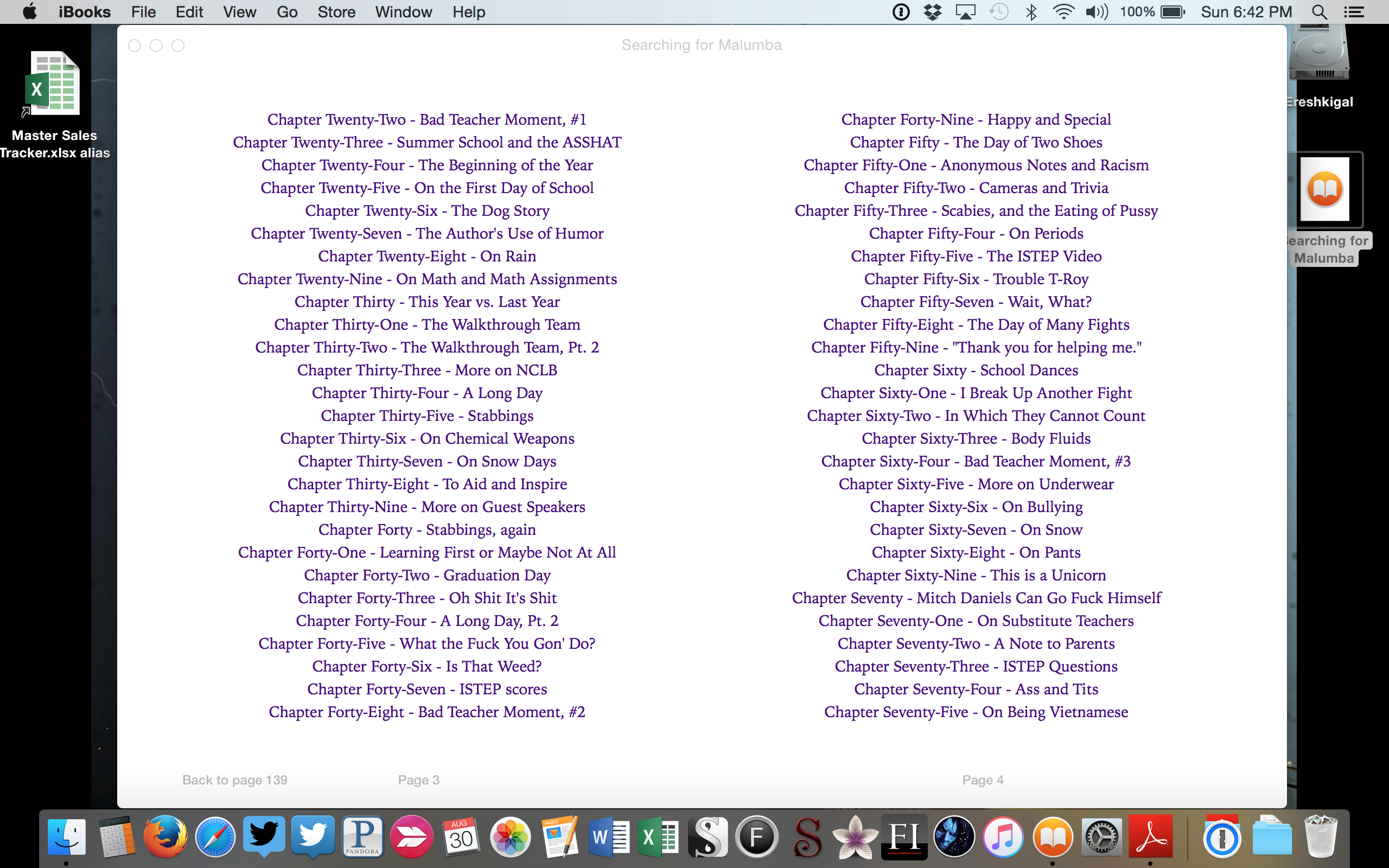Adjust the volume speaker control
Image resolution: width=1389 pixels, height=868 pixels.
(x=1095, y=12)
